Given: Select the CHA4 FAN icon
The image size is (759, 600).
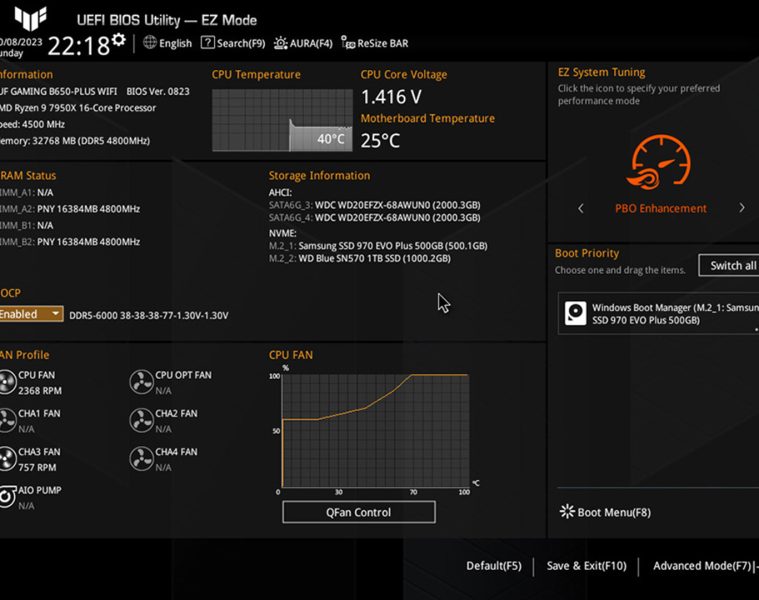Looking at the screenshot, I should tap(141, 459).
